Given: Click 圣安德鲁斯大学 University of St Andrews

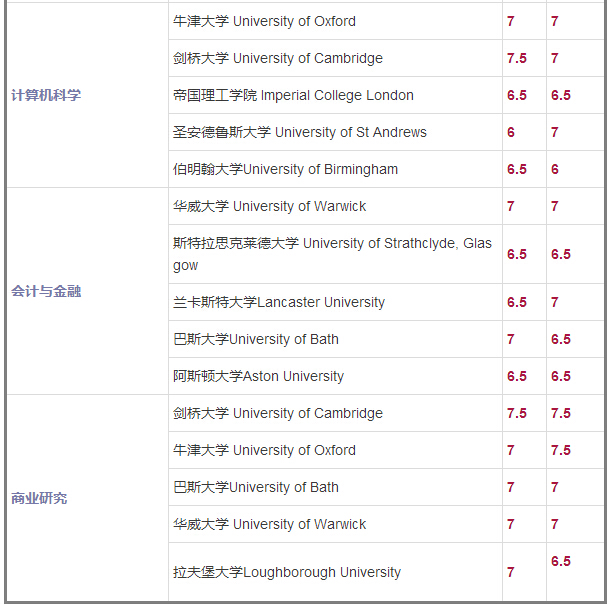Looking at the screenshot, I should coord(300,132).
